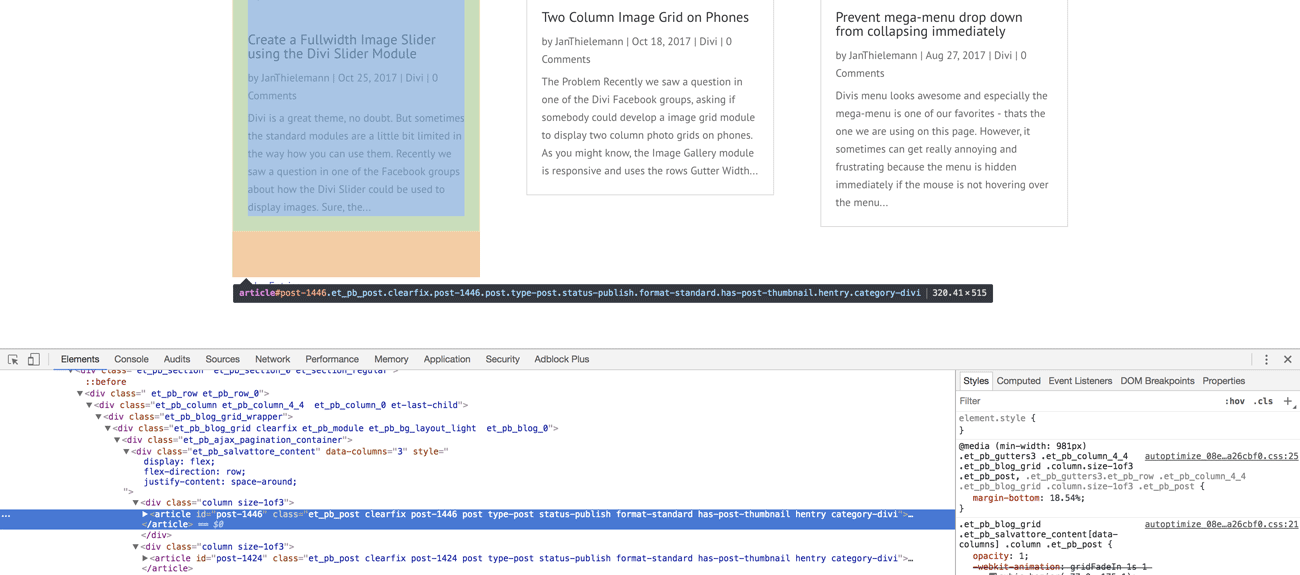The height and width of the screenshot is (575, 1300).
Task: Expand the article post-1446 node
Action: coord(146,515)
